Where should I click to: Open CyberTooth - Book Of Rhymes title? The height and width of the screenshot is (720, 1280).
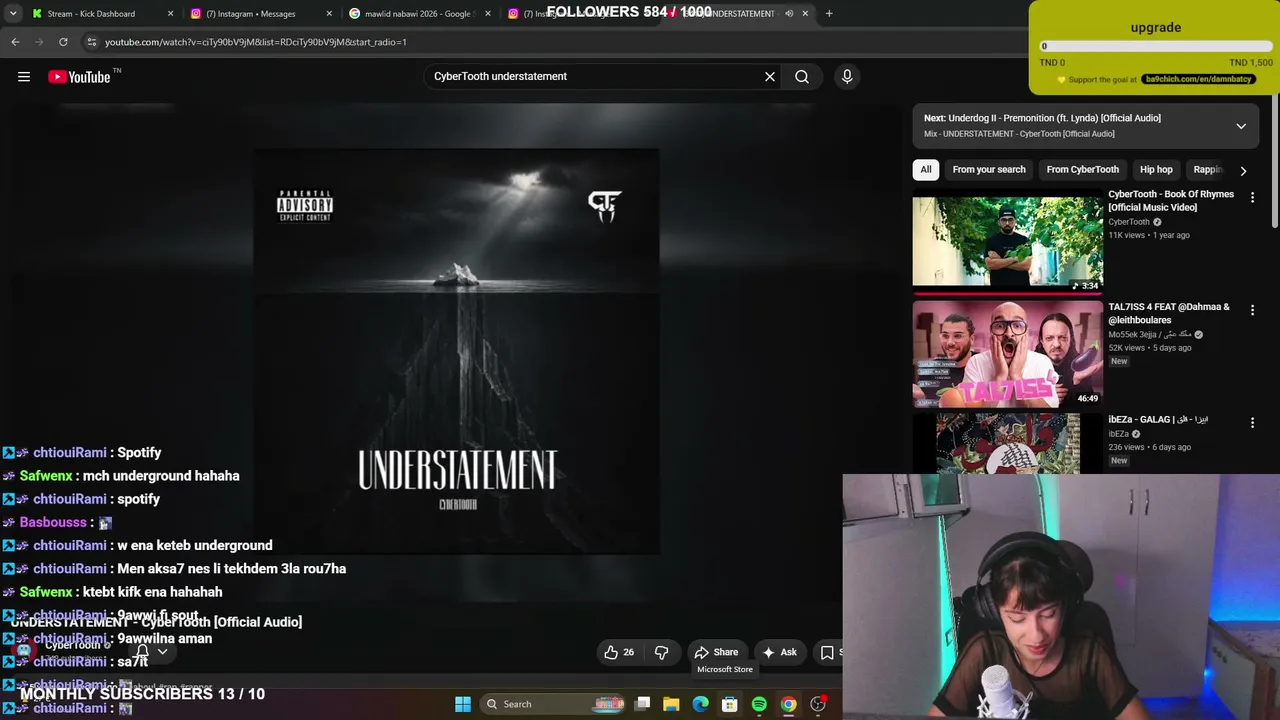[1171, 201]
